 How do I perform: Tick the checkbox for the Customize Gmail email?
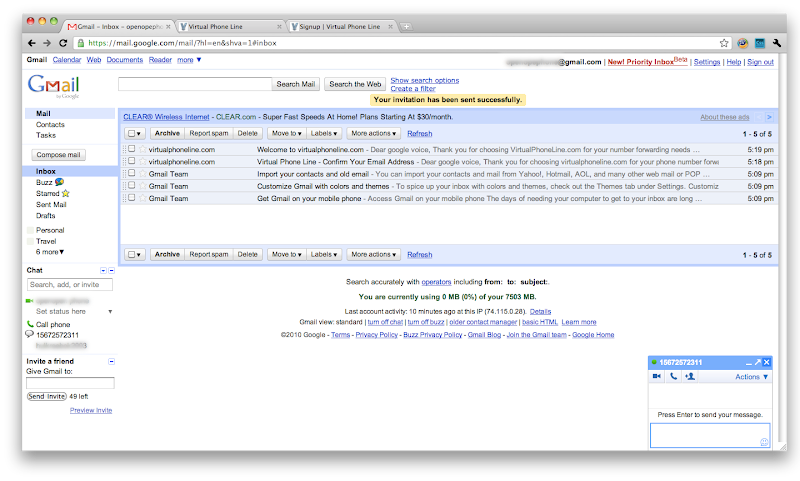pyautogui.click(x=131, y=186)
